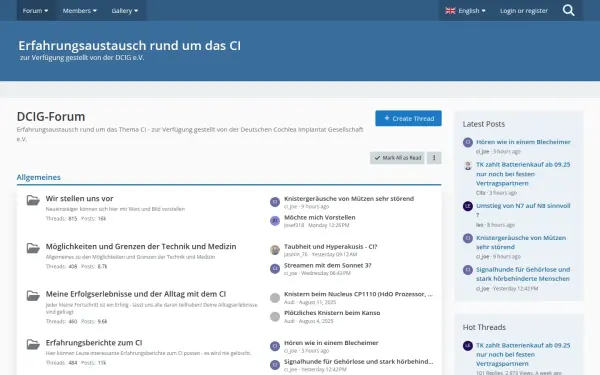Open Wir stellen uns vor forum
Image resolution: width=600 pixels, height=375 pixels.
click(x=79, y=199)
